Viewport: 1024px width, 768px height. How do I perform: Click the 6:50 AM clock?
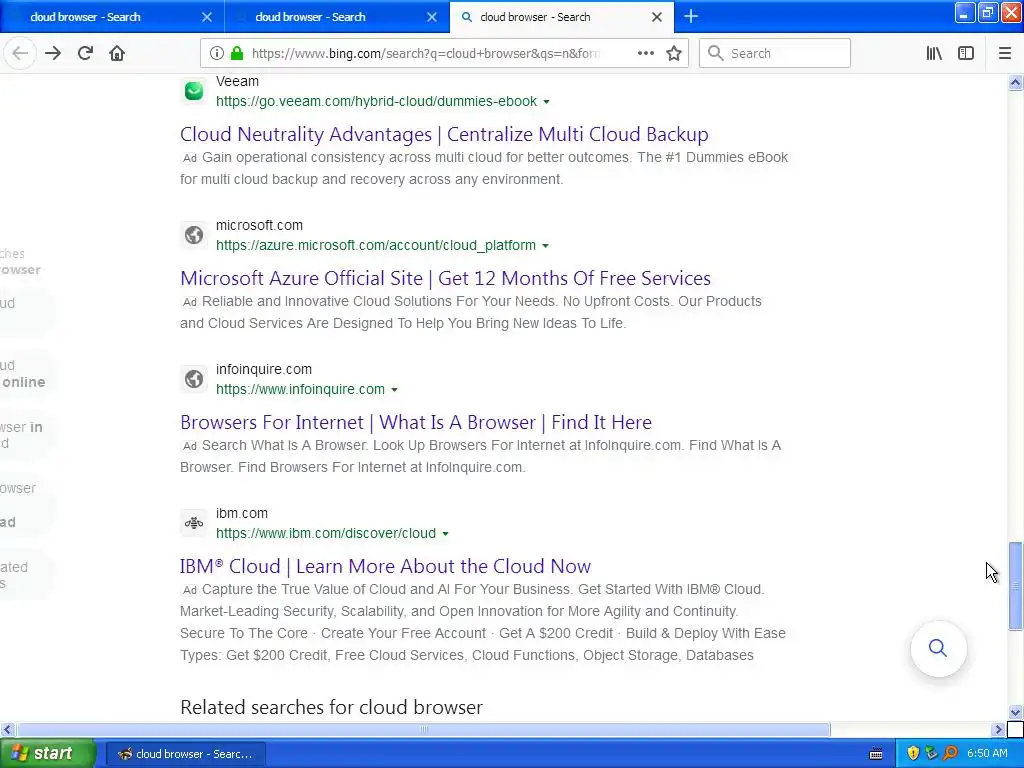(987, 754)
